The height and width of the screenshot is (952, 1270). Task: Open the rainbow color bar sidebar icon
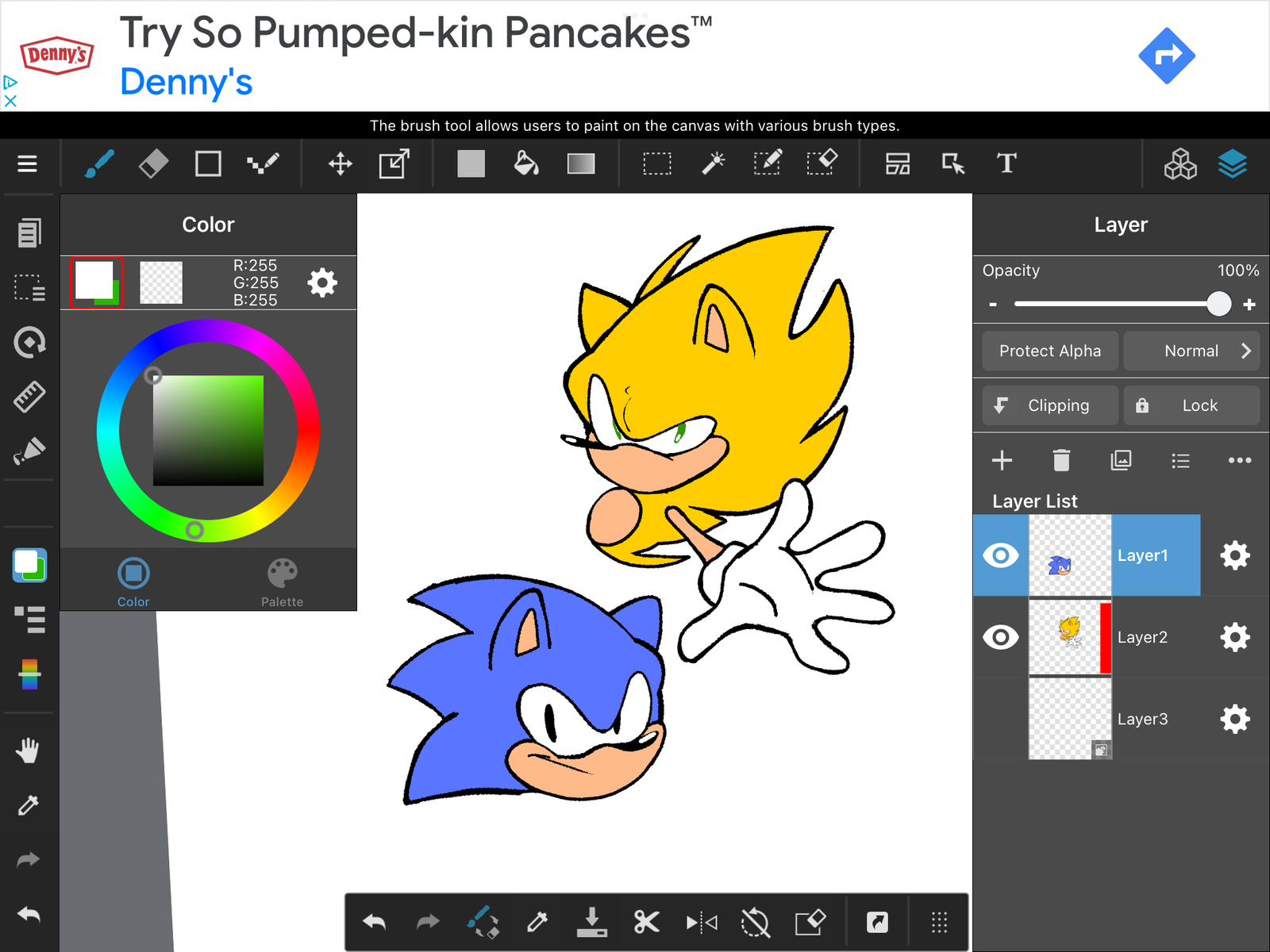pos(29,674)
